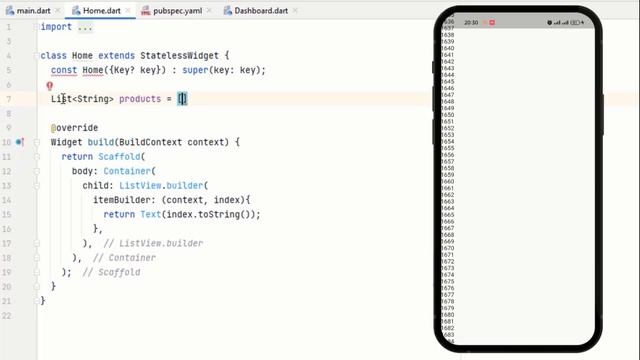Image resolution: width=640 pixels, height=360 pixels.
Task: Switch to the main.dart tab
Action: (33, 11)
